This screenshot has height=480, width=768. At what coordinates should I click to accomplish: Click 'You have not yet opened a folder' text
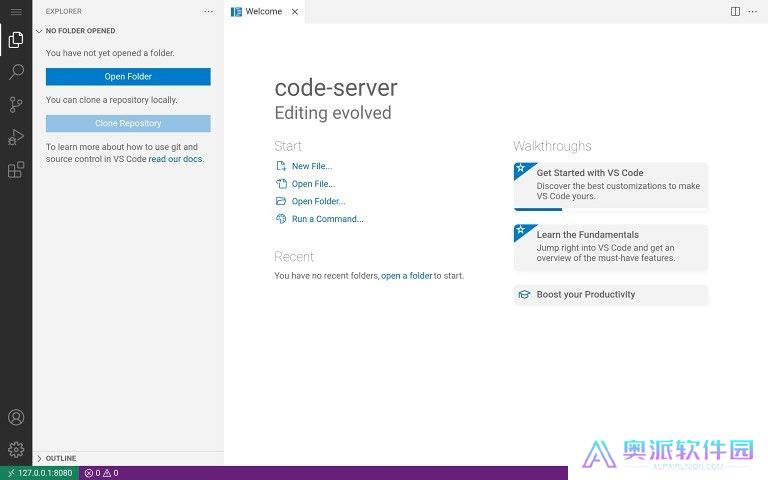pyautogui.click(x=110, y=53)
